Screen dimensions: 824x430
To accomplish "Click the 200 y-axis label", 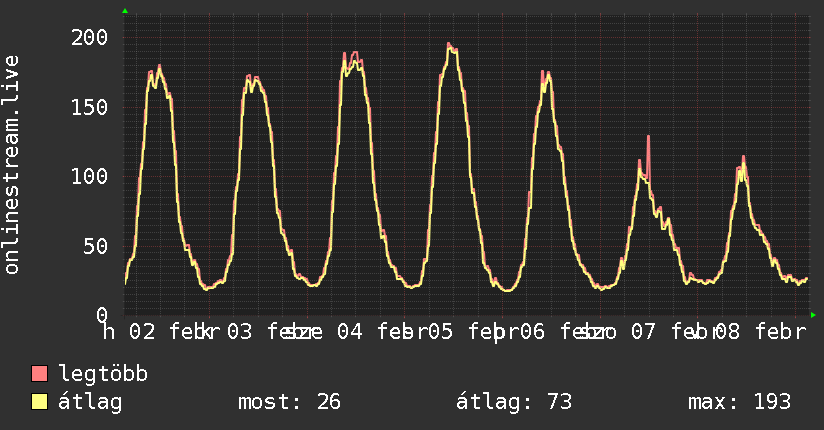I will coord(89,37).
